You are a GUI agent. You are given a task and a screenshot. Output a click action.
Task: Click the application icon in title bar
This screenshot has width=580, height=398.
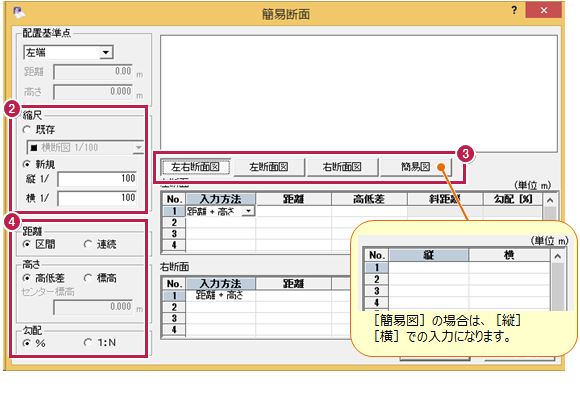tap(19, 13)
